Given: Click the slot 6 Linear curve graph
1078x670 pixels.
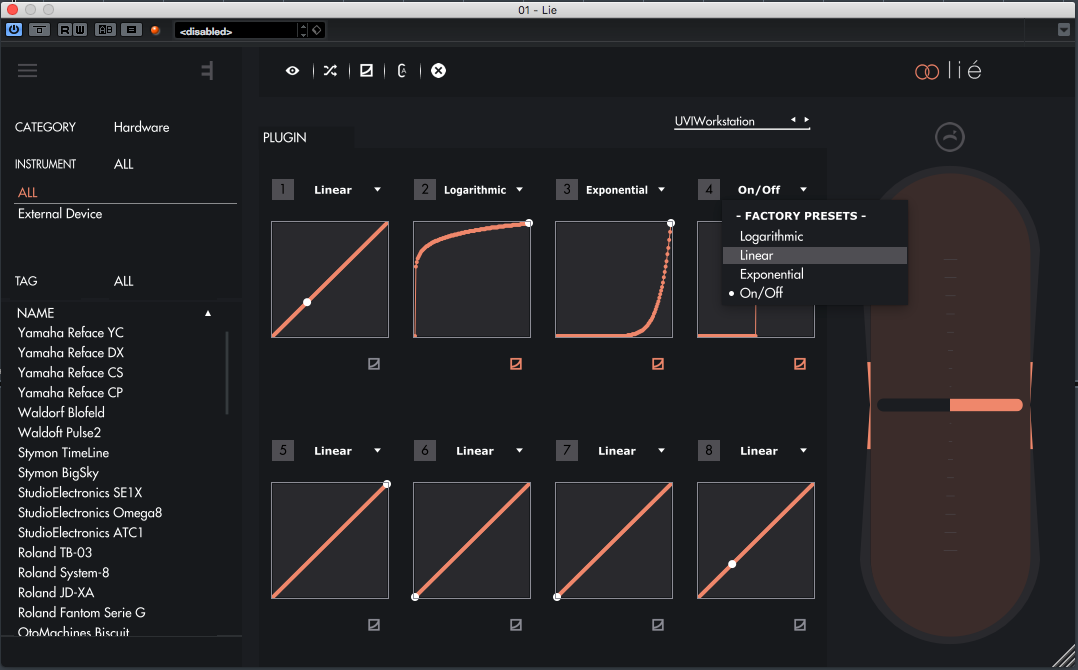Looking at the screenshot, I should pos(472,540).
